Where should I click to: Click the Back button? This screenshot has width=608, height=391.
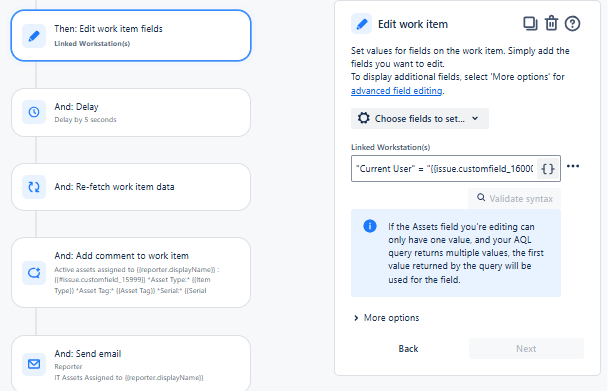pos(408,349)
